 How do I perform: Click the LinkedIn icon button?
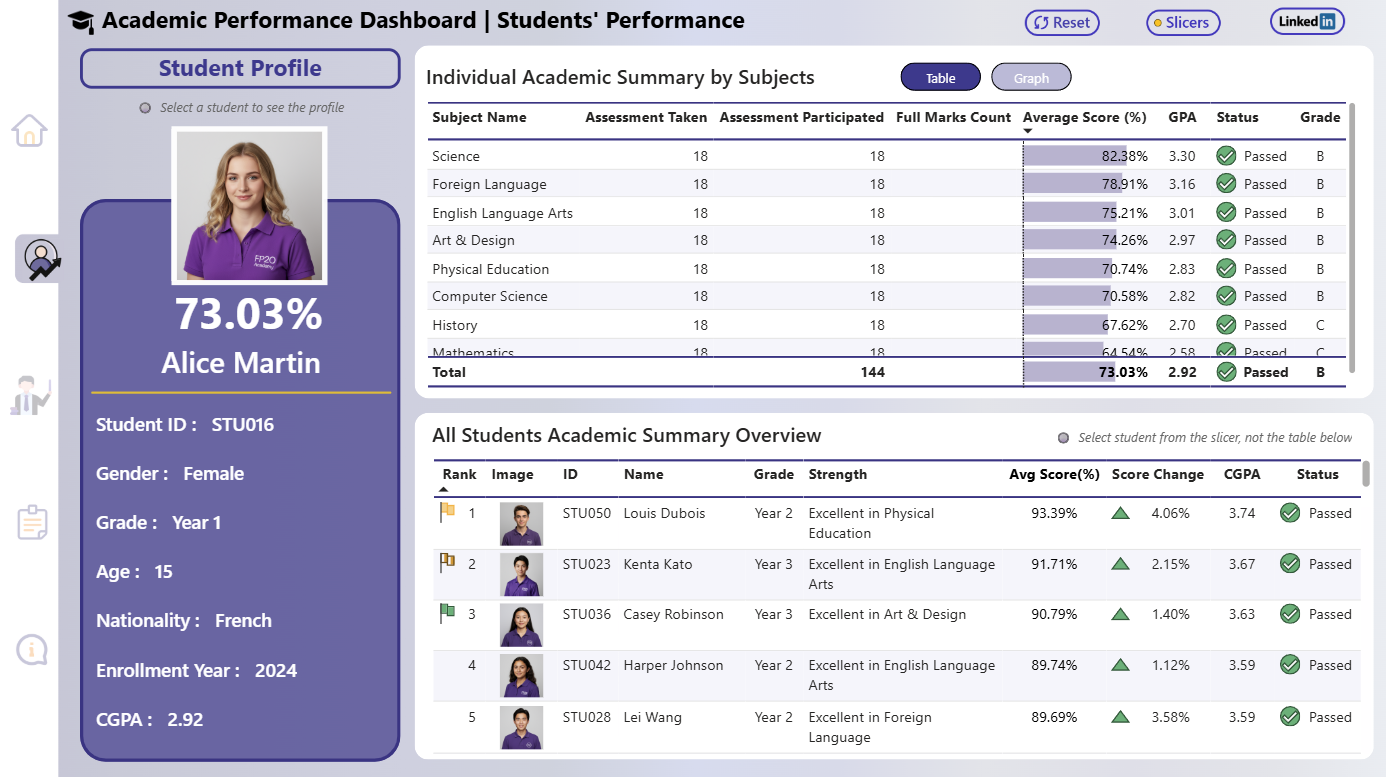(1307, 21)
